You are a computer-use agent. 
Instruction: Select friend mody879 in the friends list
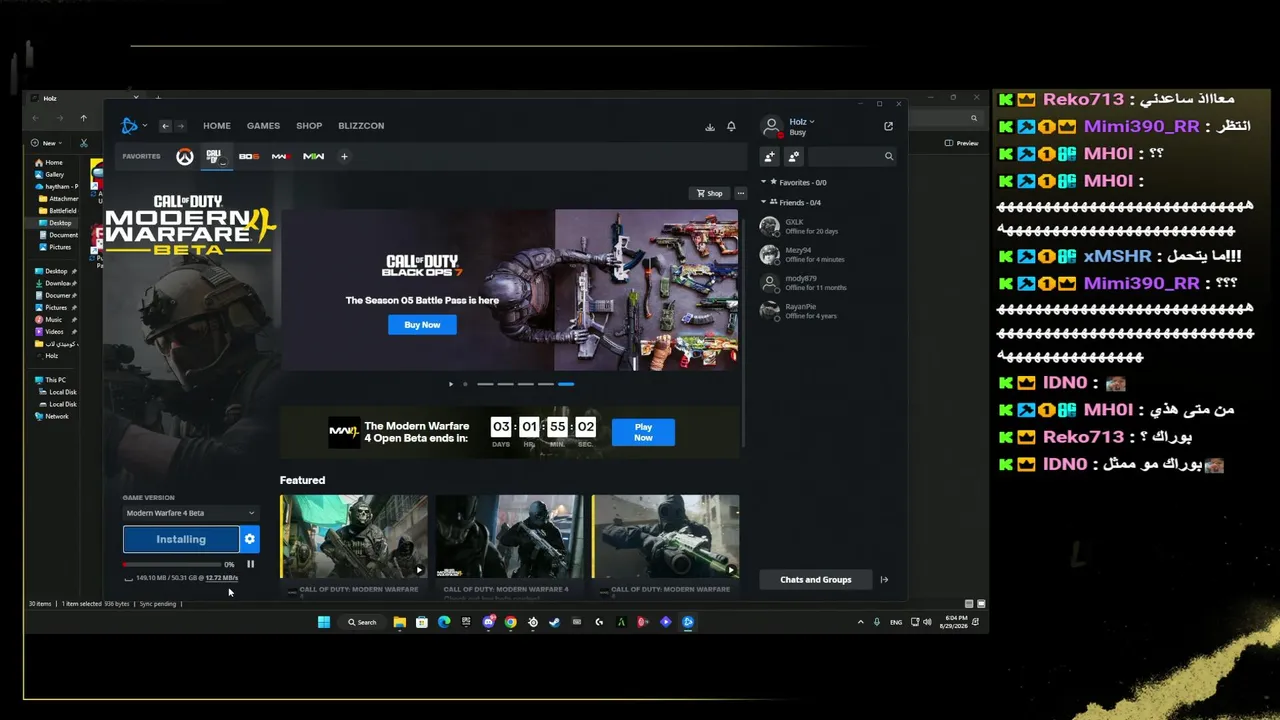[x=828, y=283]
